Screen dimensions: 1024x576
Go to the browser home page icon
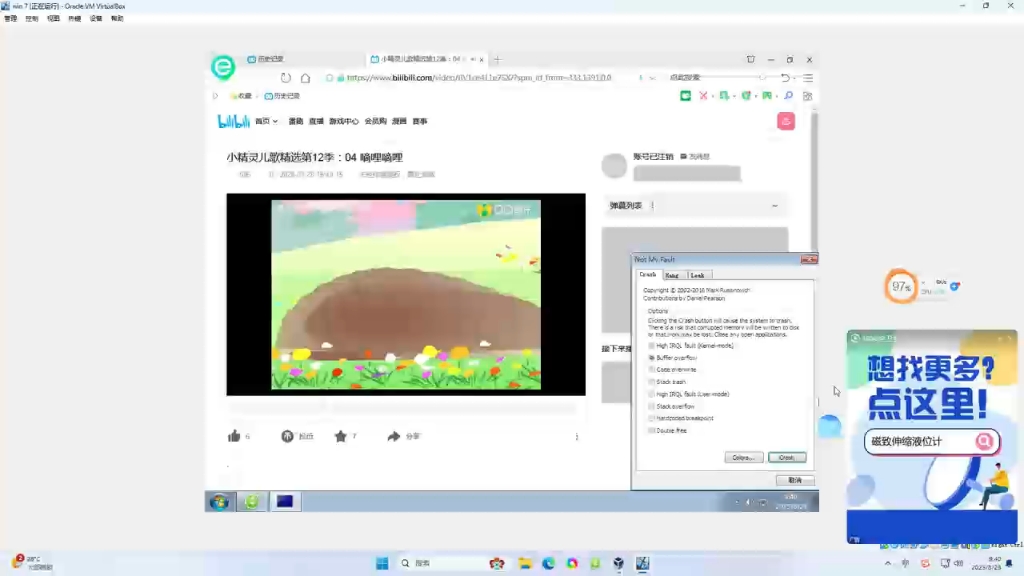305,78
